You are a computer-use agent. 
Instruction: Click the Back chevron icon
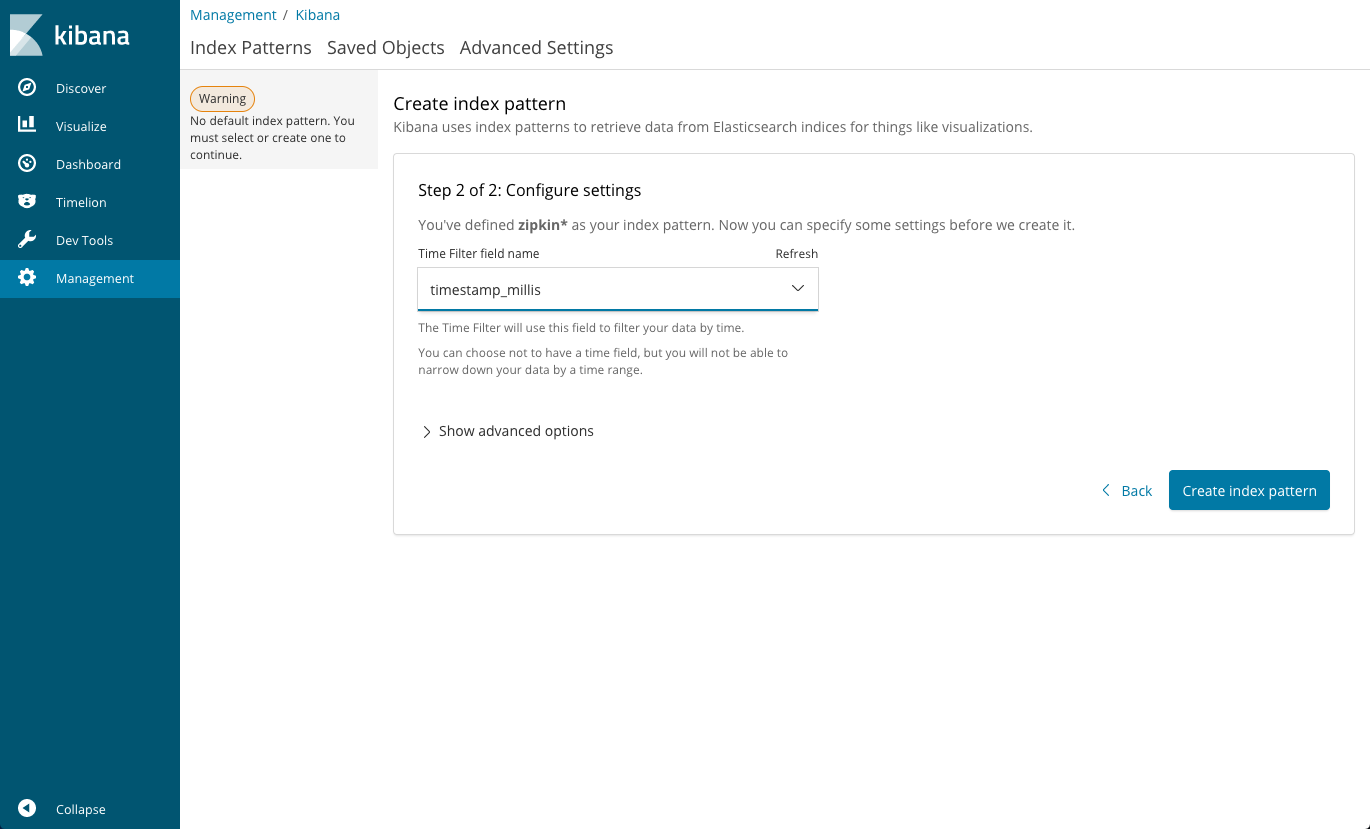(1106, 490)
